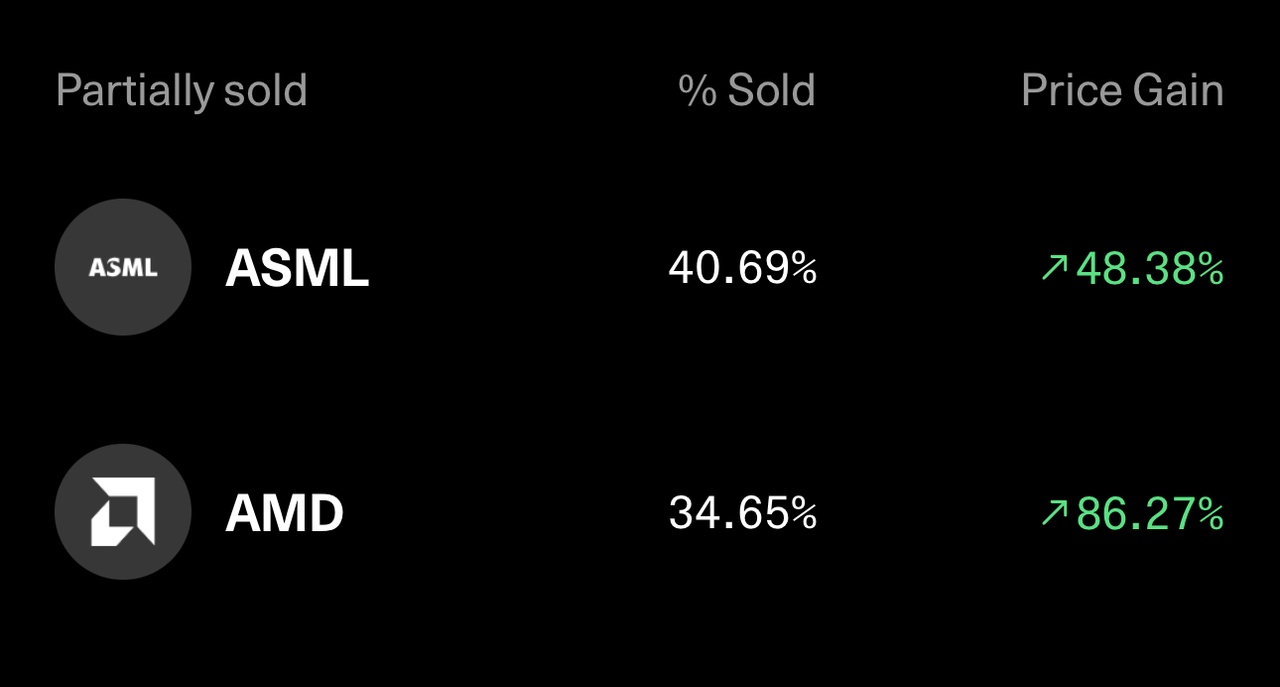This screenshot has width=1280, height=687.
Task: Click the green up-arrow beside 48.38%
Action: click(x=1054, y=267)
